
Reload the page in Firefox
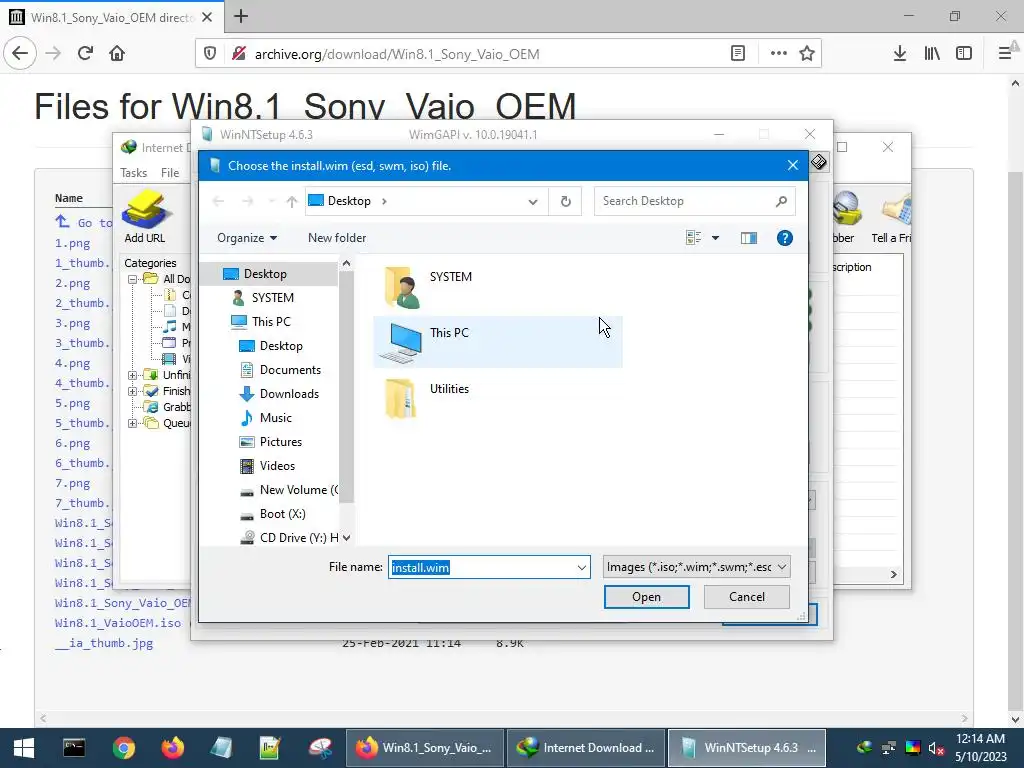coord(85,54)
